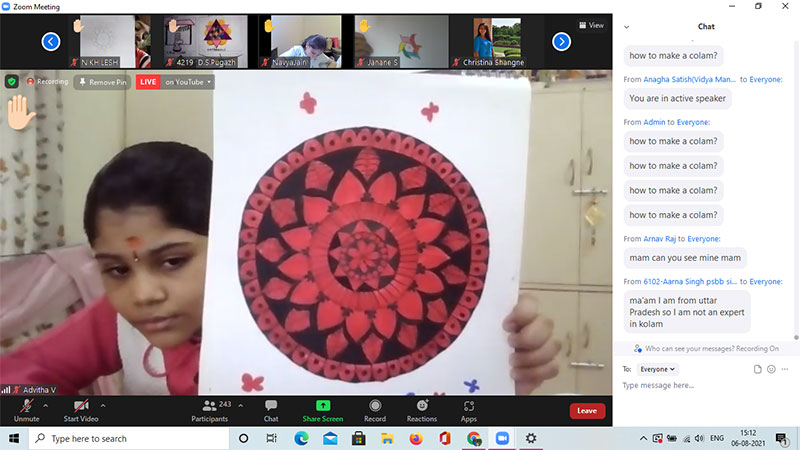Open the Apps panel
This screenshot has width=800, height=450.
click(468, 410)
